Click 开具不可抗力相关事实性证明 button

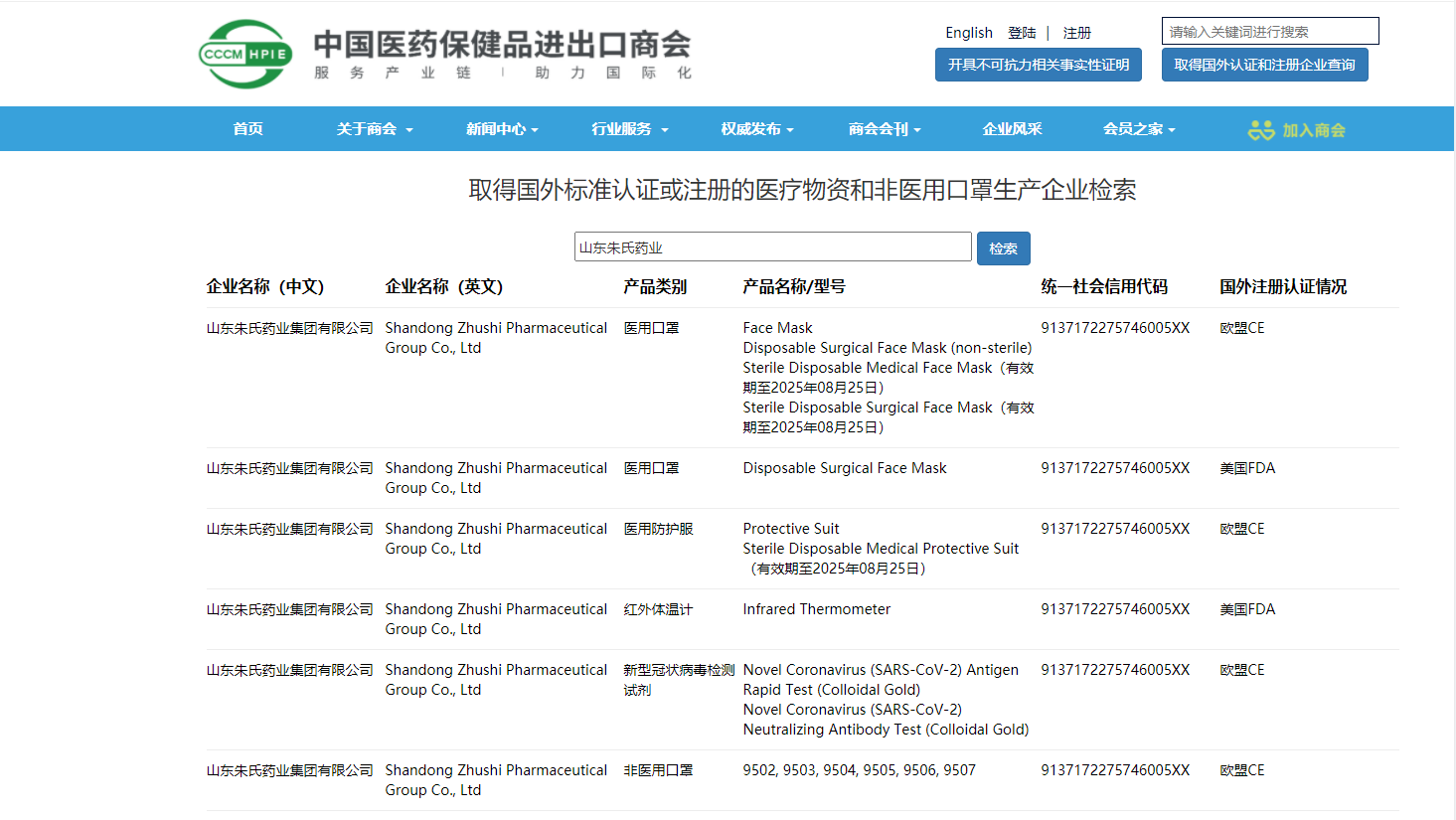click(1039, 65)
